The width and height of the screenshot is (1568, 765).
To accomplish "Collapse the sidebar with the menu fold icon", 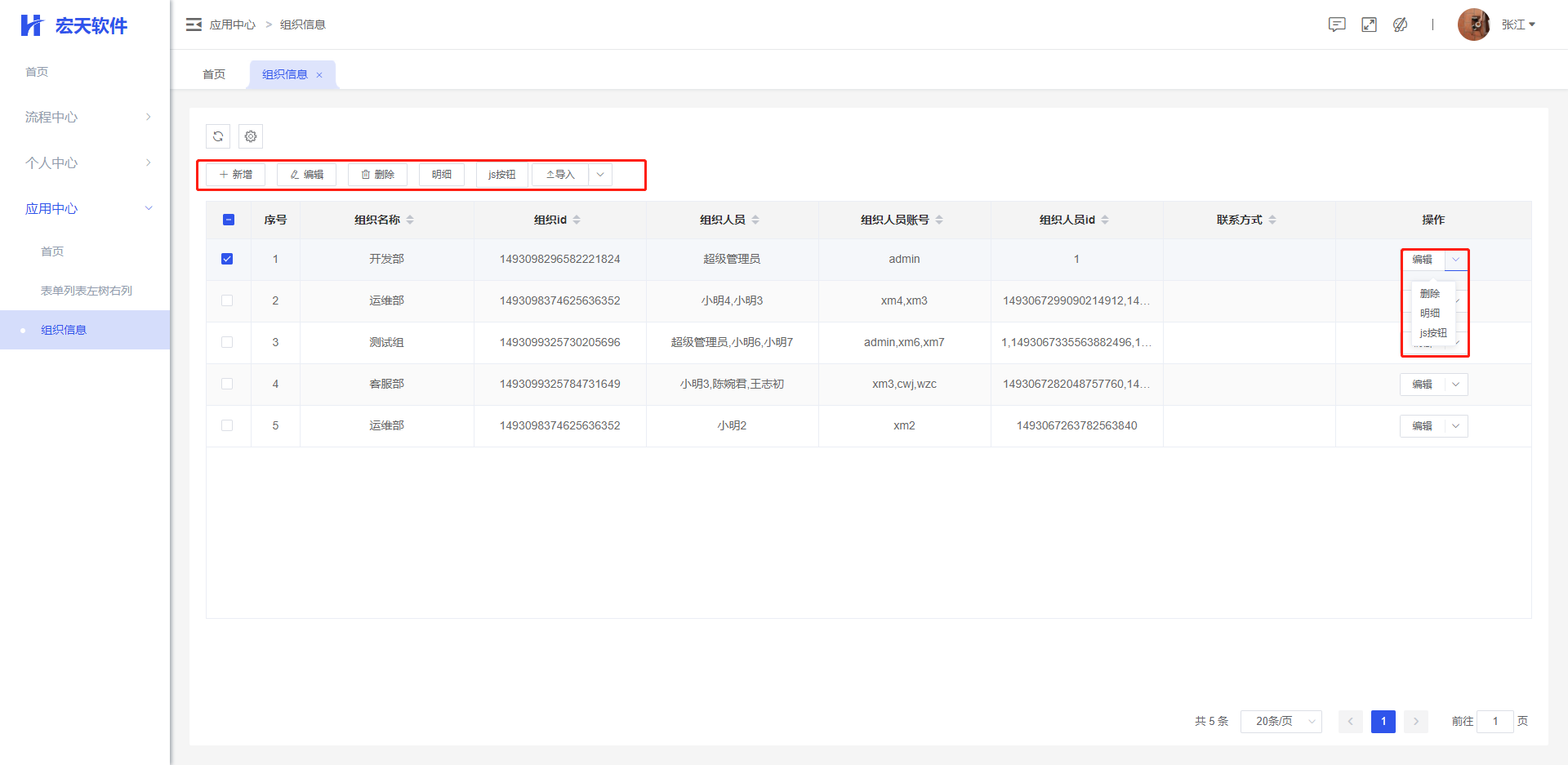I will click(194, 24).
